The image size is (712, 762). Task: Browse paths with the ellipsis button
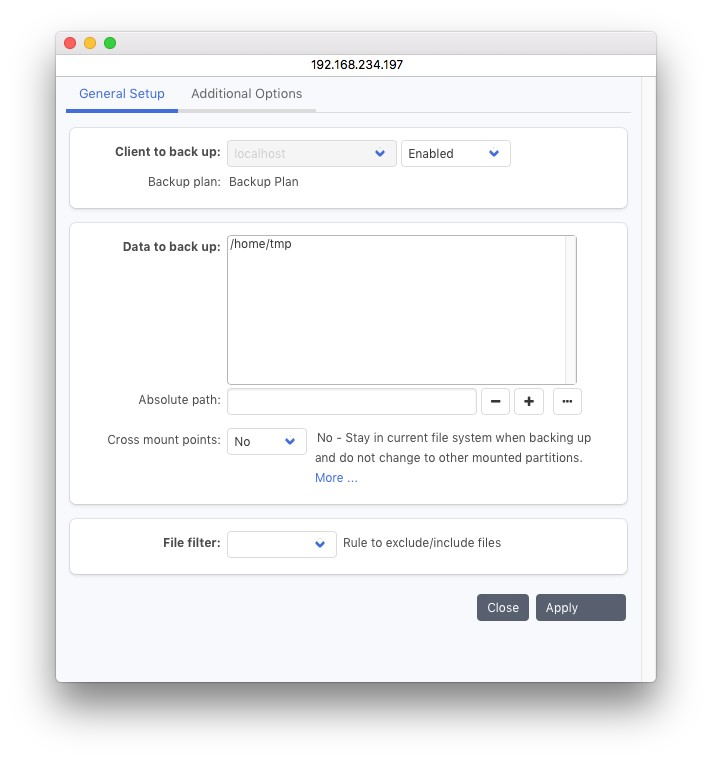[567, 401]
